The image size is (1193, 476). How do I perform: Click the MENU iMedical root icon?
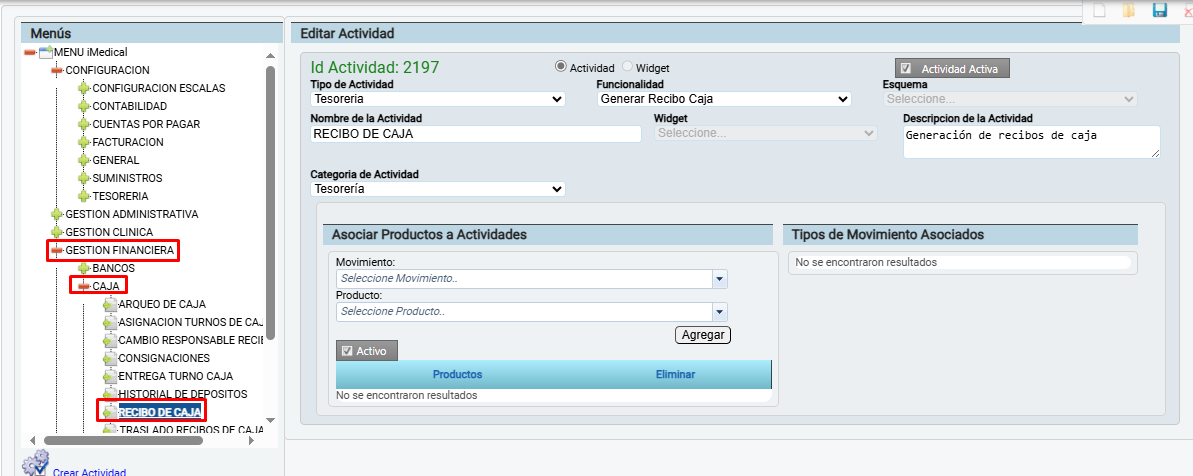click(45, 52)
